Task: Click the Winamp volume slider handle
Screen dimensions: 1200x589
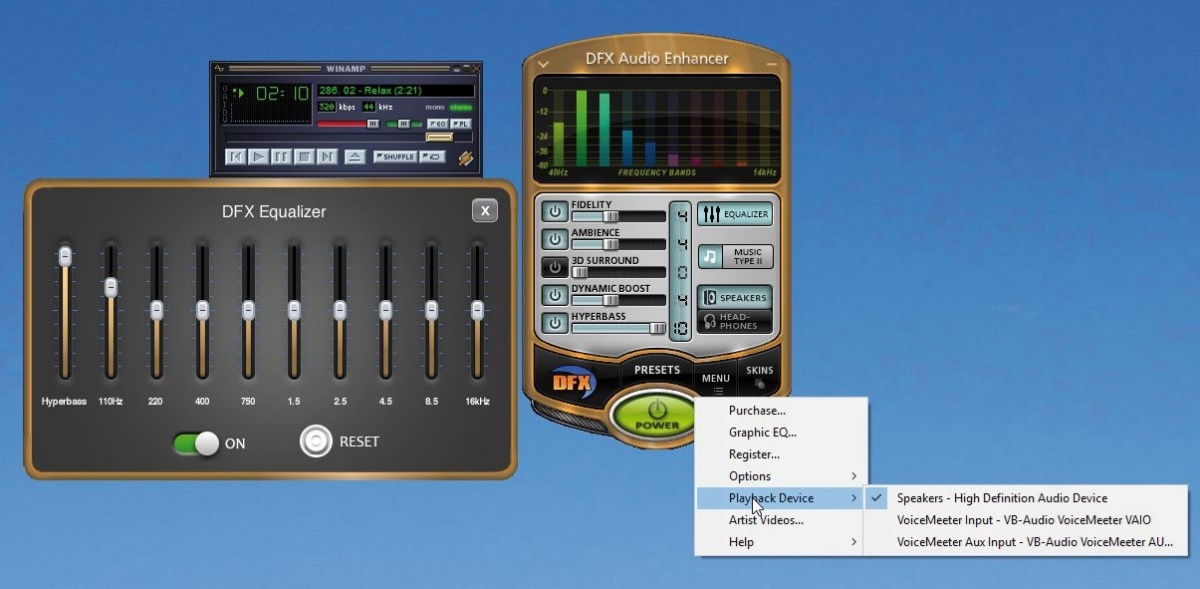Action: click(x=373, y=124)
